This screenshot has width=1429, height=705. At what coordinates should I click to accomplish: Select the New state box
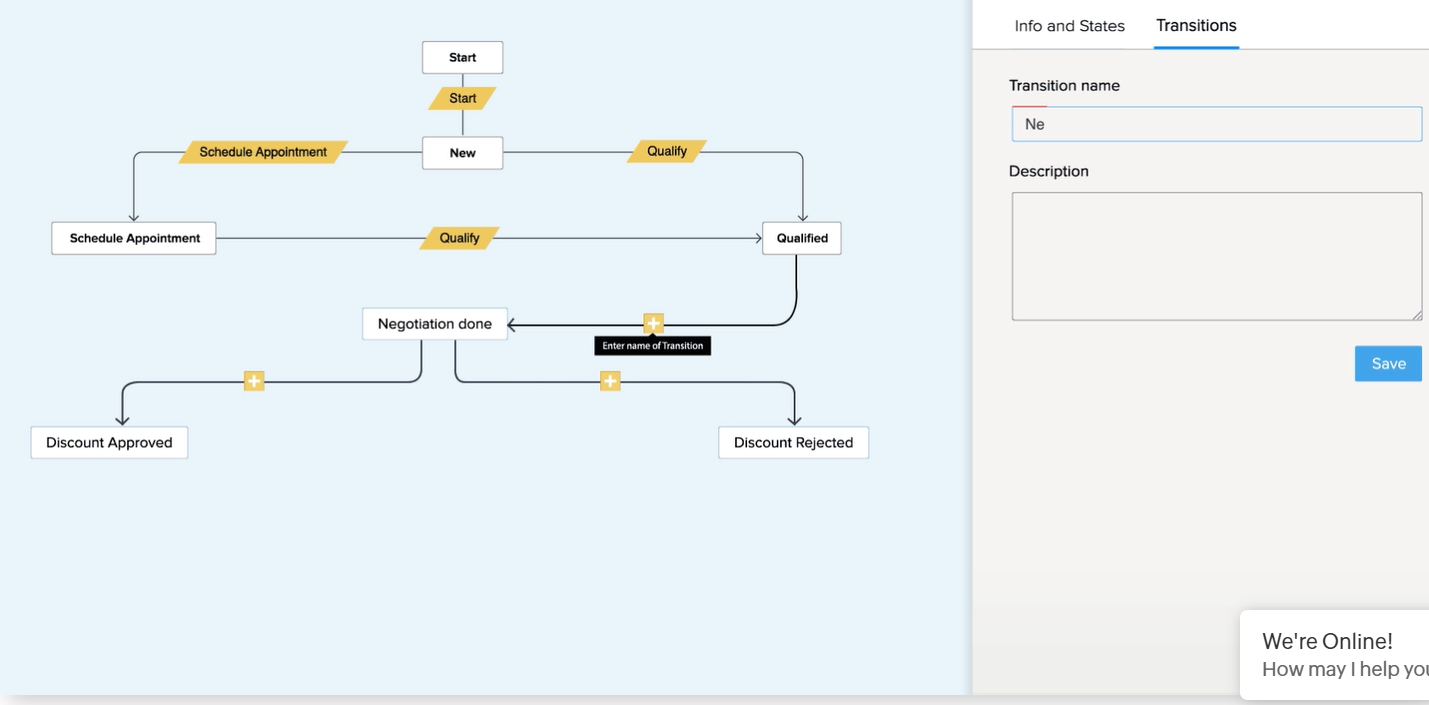(x=462, y=153)
